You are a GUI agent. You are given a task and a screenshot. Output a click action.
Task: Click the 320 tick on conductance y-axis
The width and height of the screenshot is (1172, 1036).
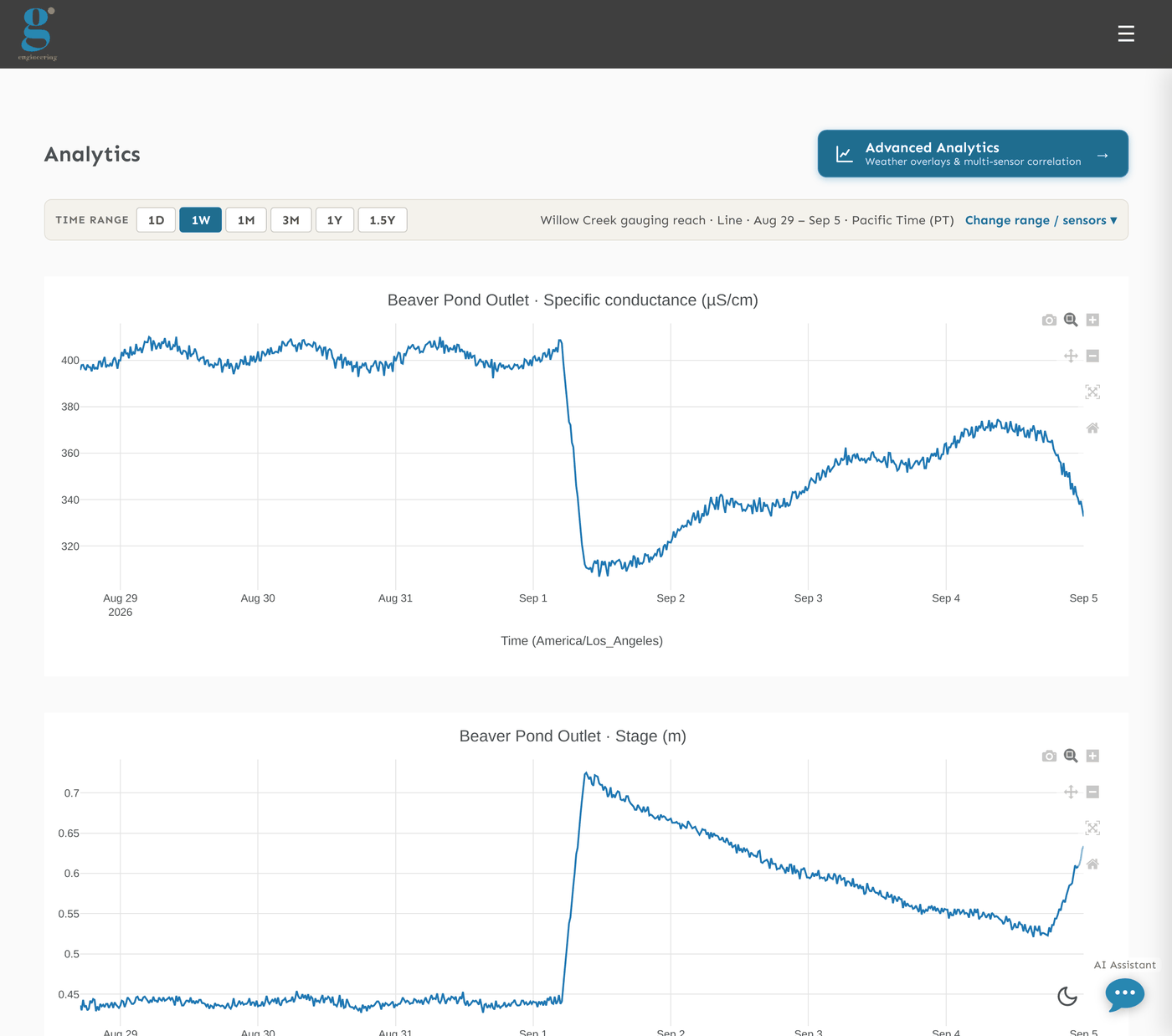point(70,546)
